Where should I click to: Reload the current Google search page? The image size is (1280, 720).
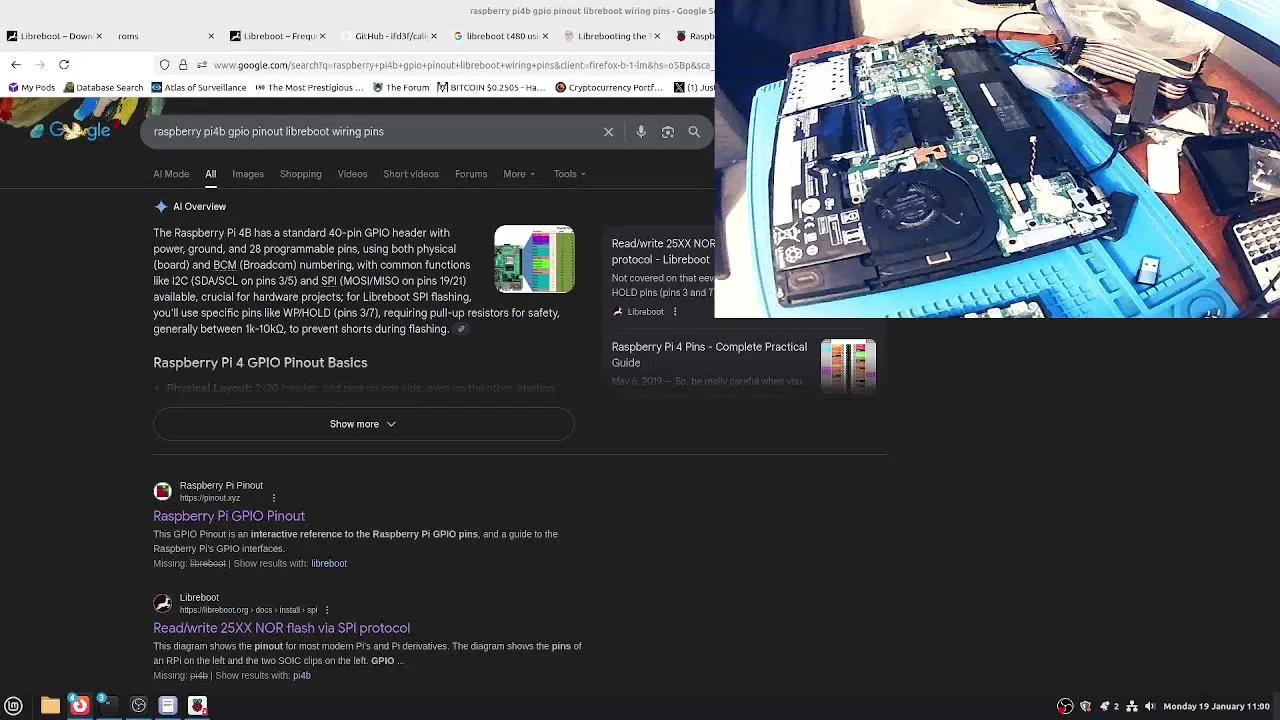(64, 65)
